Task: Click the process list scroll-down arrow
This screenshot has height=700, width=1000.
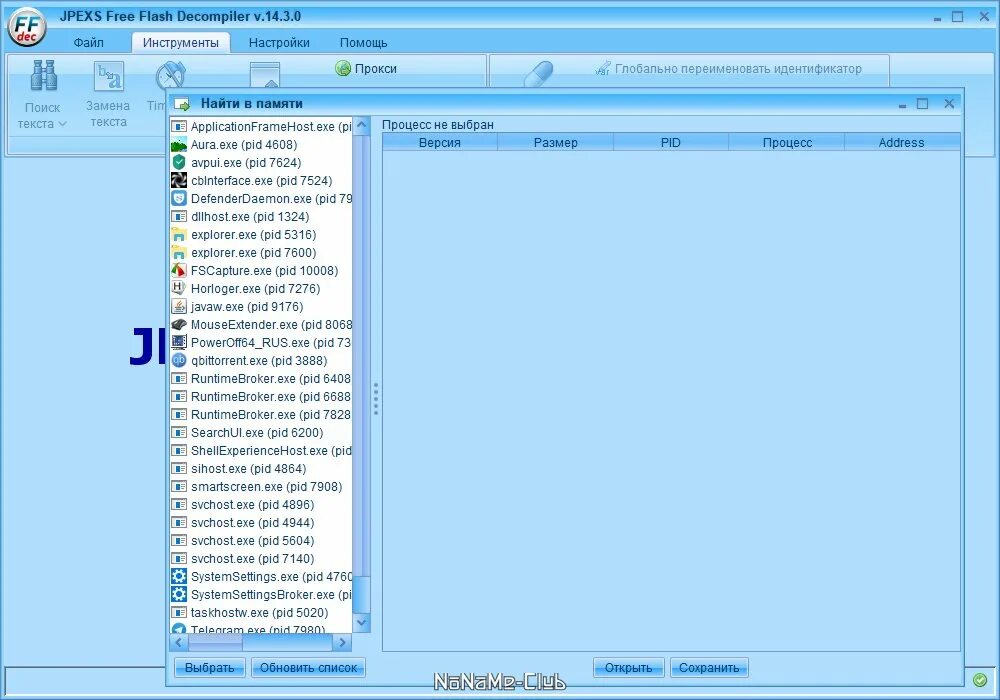Action: (362, 623)
